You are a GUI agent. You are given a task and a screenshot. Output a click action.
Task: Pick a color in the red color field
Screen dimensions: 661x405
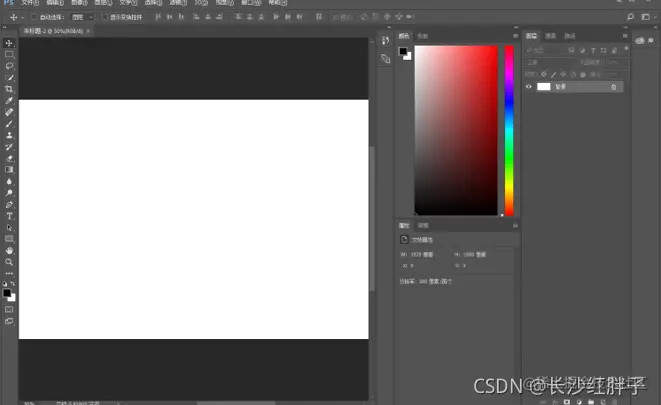(456, 130)
